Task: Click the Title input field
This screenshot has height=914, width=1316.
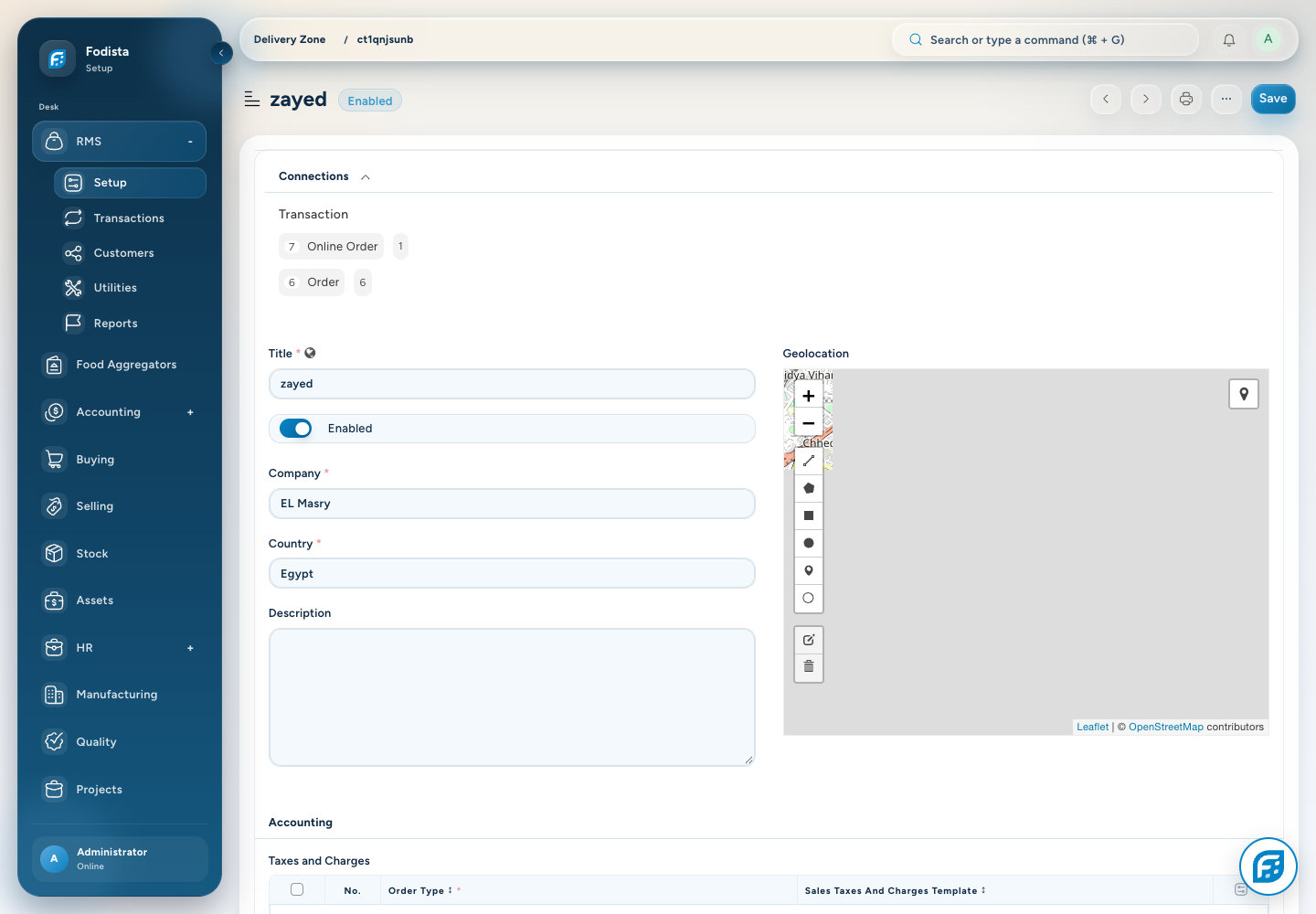Action: 512,384
